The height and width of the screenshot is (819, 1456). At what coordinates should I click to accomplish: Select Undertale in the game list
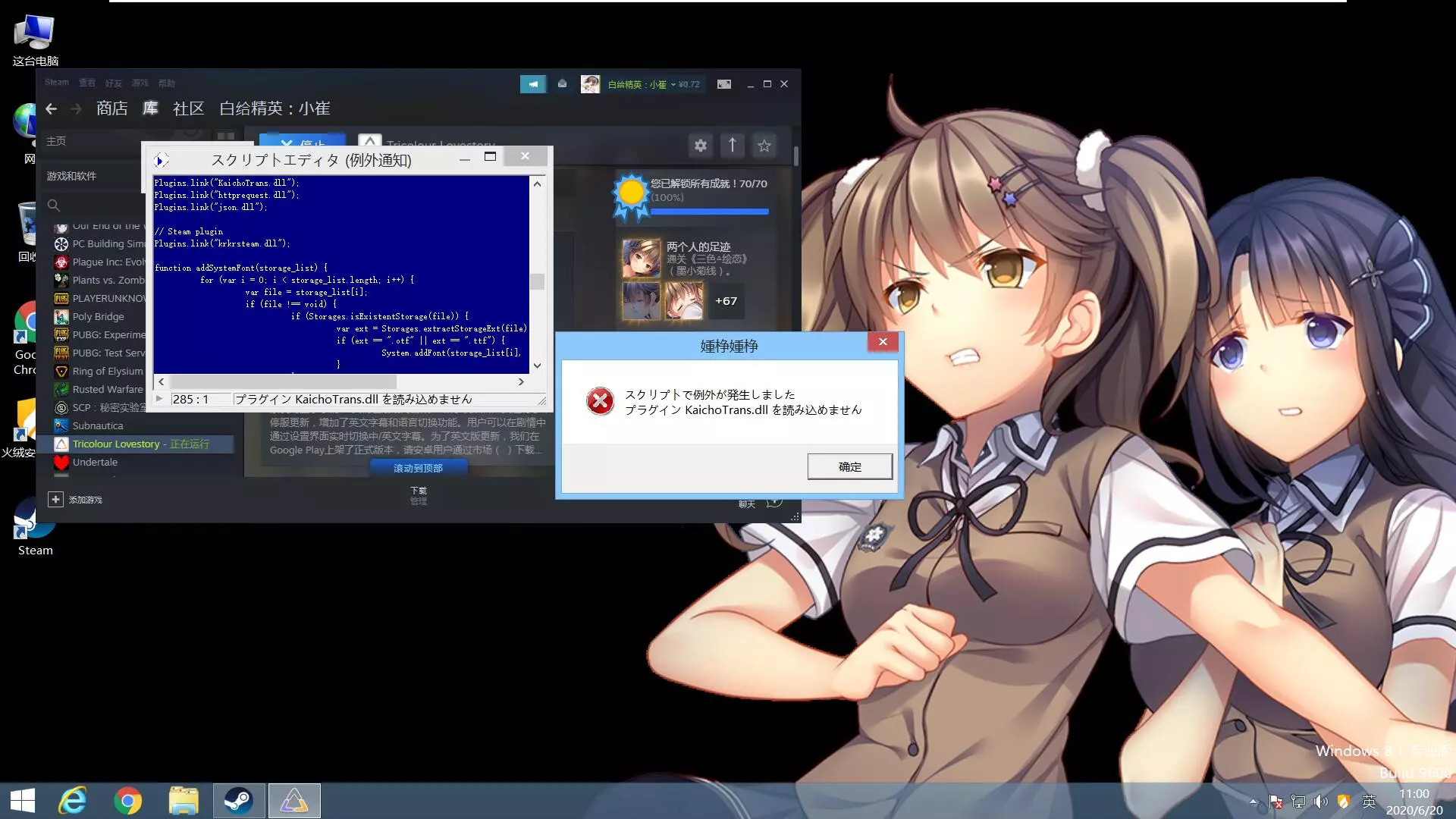(95, 462)
